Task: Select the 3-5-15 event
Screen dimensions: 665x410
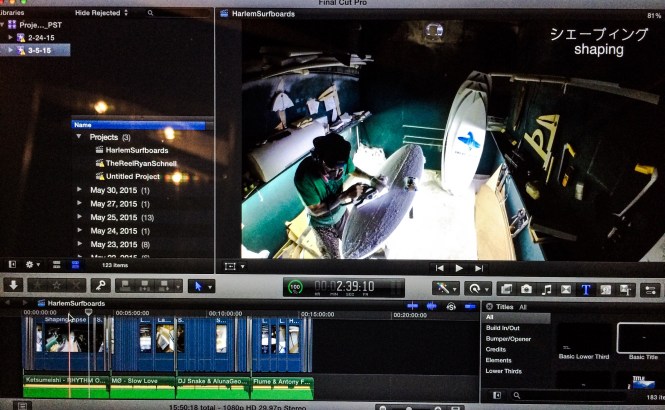Action: point(40,49)
